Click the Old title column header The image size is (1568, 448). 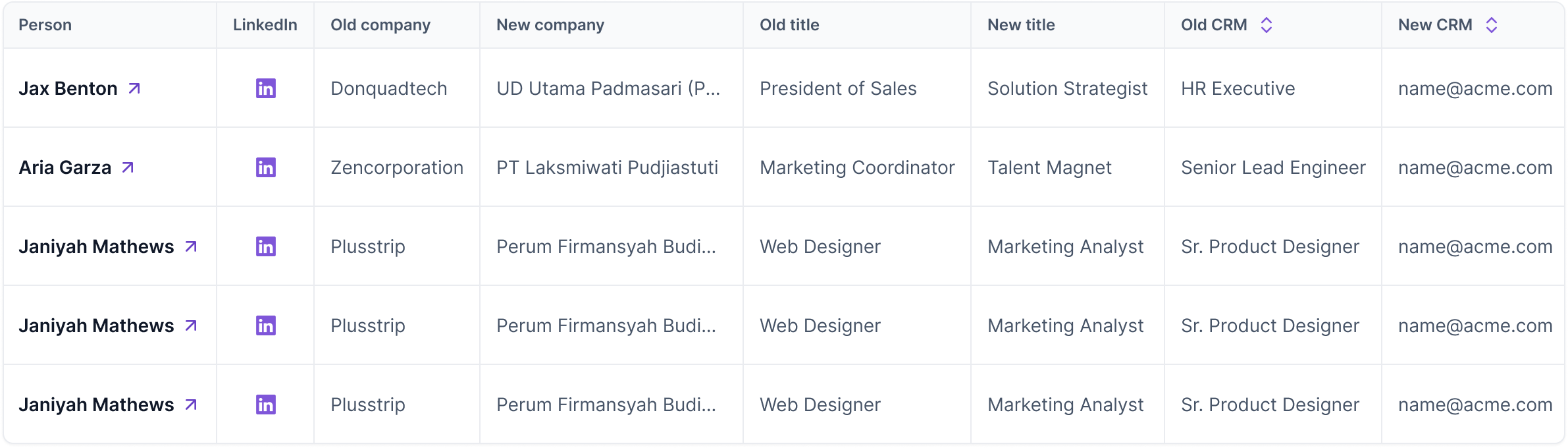click(x=789, y=25)
